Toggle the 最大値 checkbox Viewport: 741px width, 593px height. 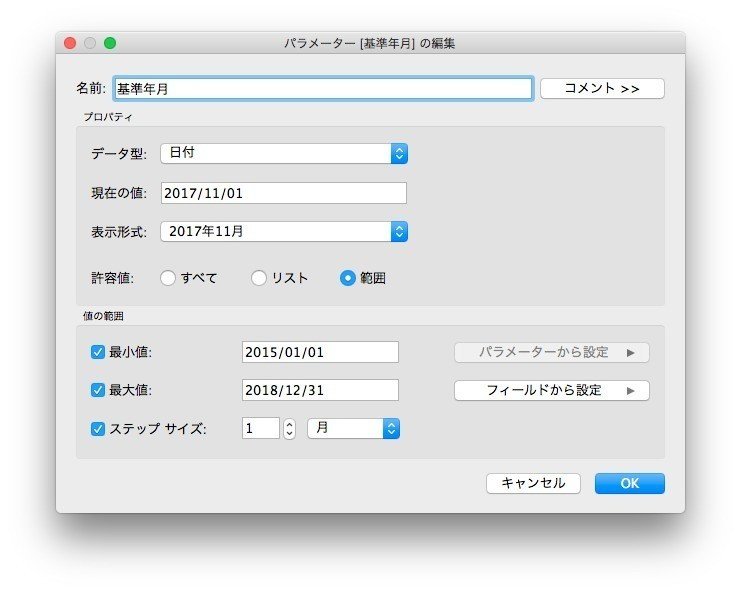(x=98, y=390)
